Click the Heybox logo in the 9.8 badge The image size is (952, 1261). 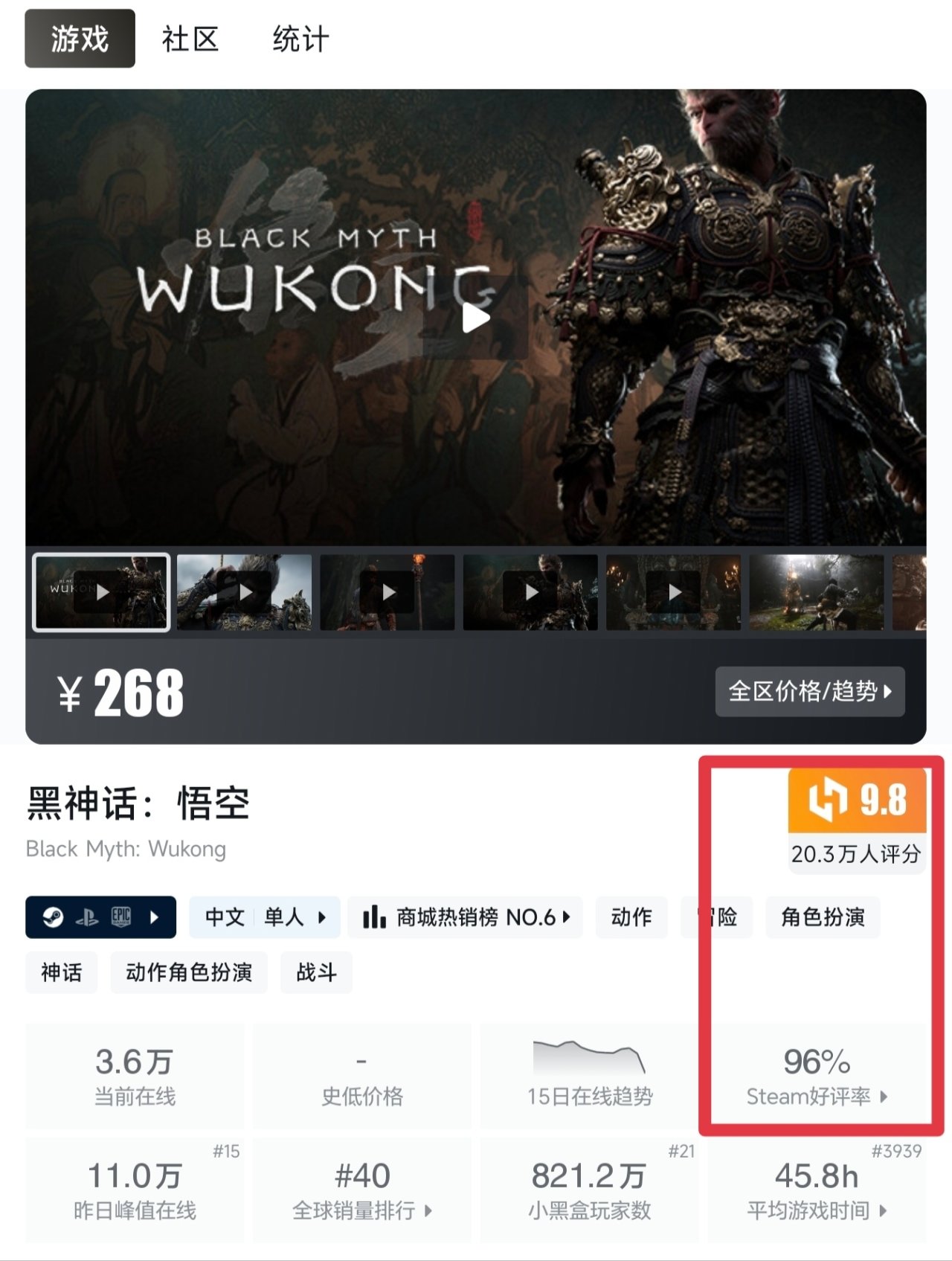pyautogui.click(x=827, y=800)
